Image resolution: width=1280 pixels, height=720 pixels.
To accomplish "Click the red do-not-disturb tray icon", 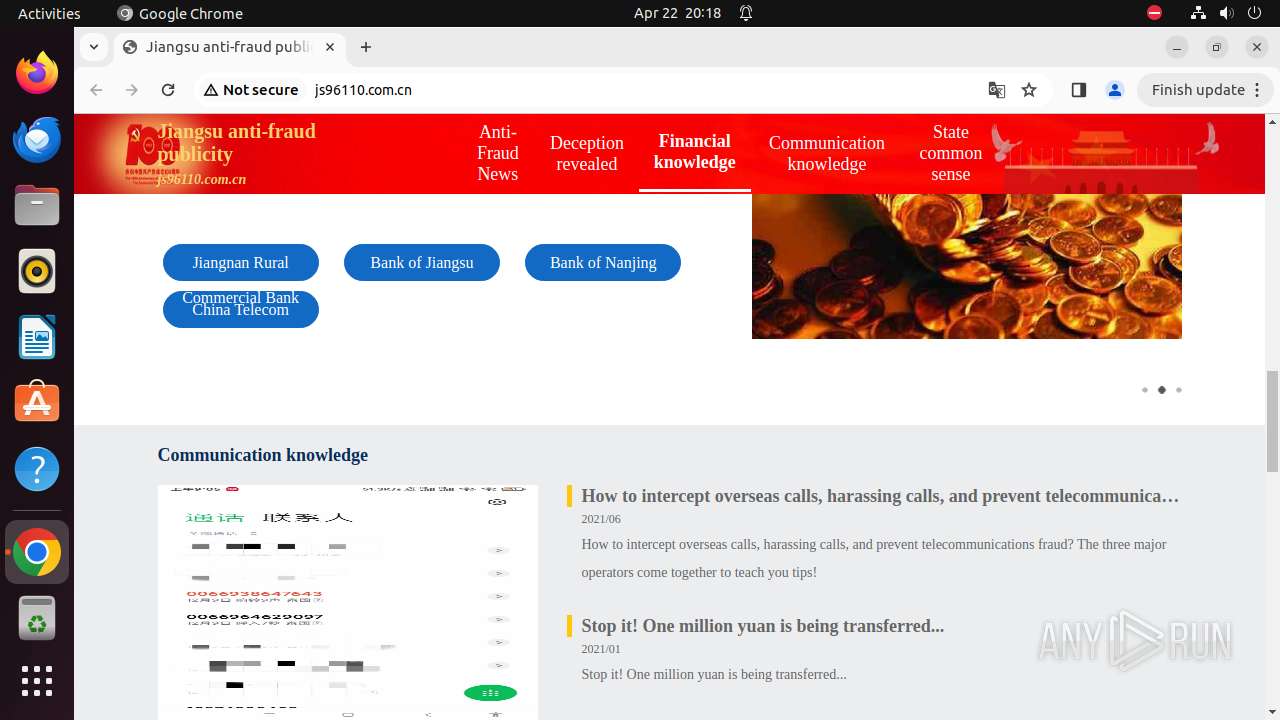I will [1154, 13].
